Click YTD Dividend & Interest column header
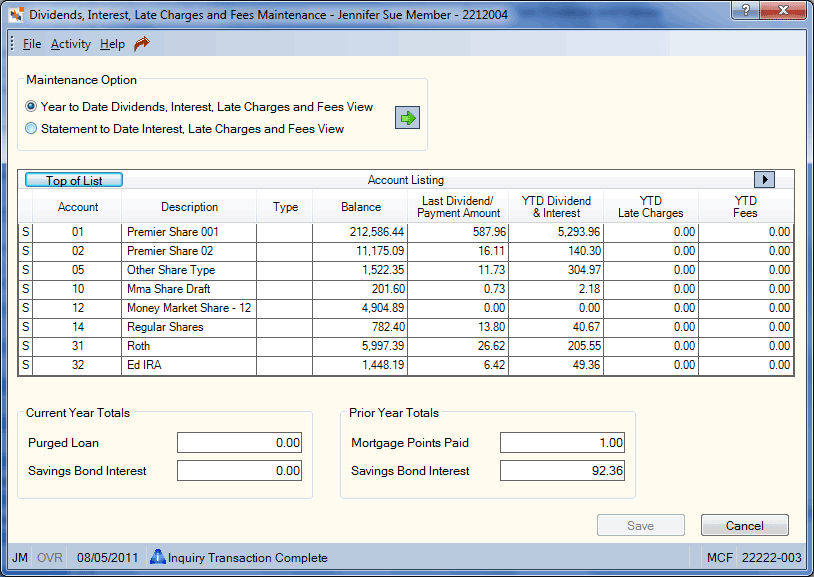The image size is (814, 577). pos(556,207)
